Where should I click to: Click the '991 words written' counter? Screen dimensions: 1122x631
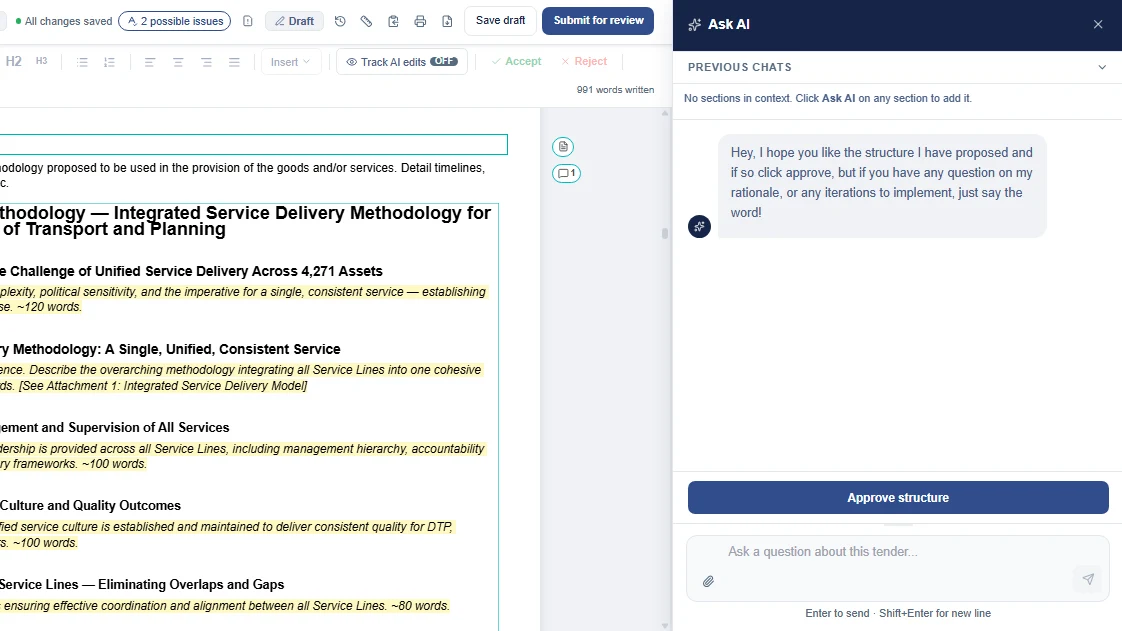tap(615, 90)
